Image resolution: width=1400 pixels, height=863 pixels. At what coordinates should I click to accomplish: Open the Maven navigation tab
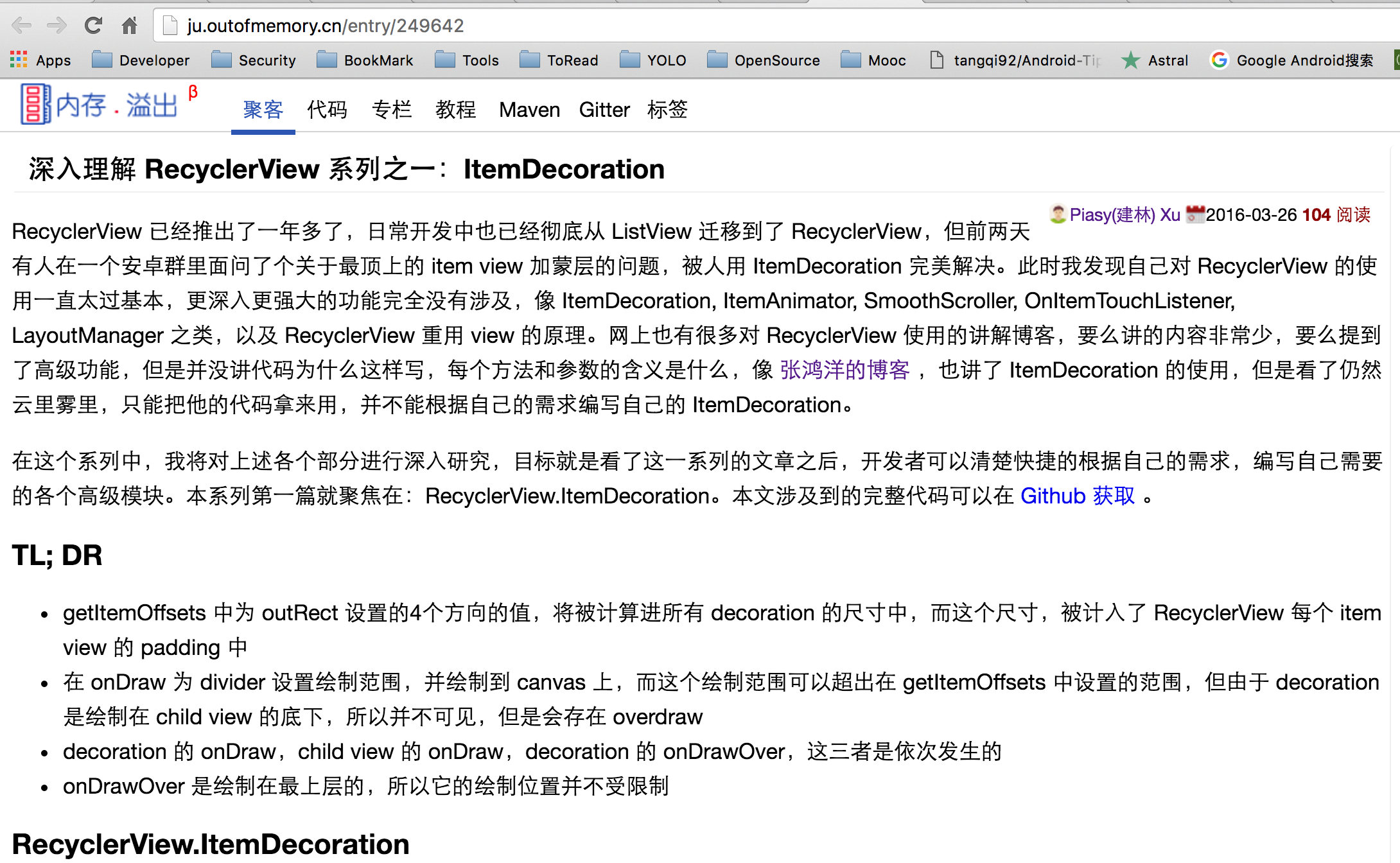[x=529, y=110]
